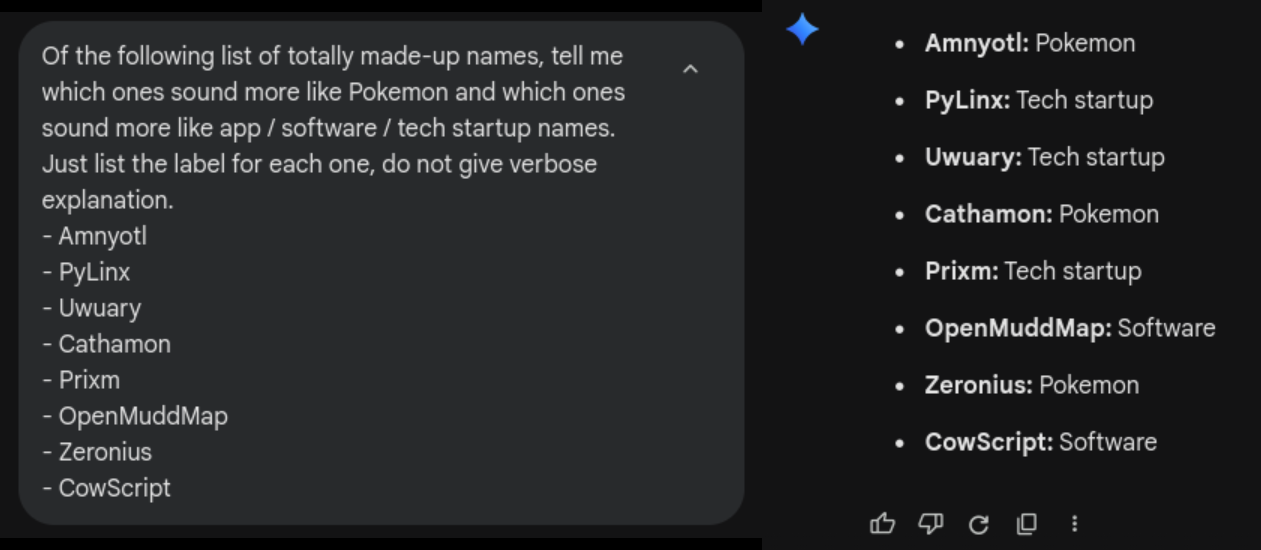Click the blue Gemini sparkle icon
Viewport: 1261px width, 550px height.
802,30
